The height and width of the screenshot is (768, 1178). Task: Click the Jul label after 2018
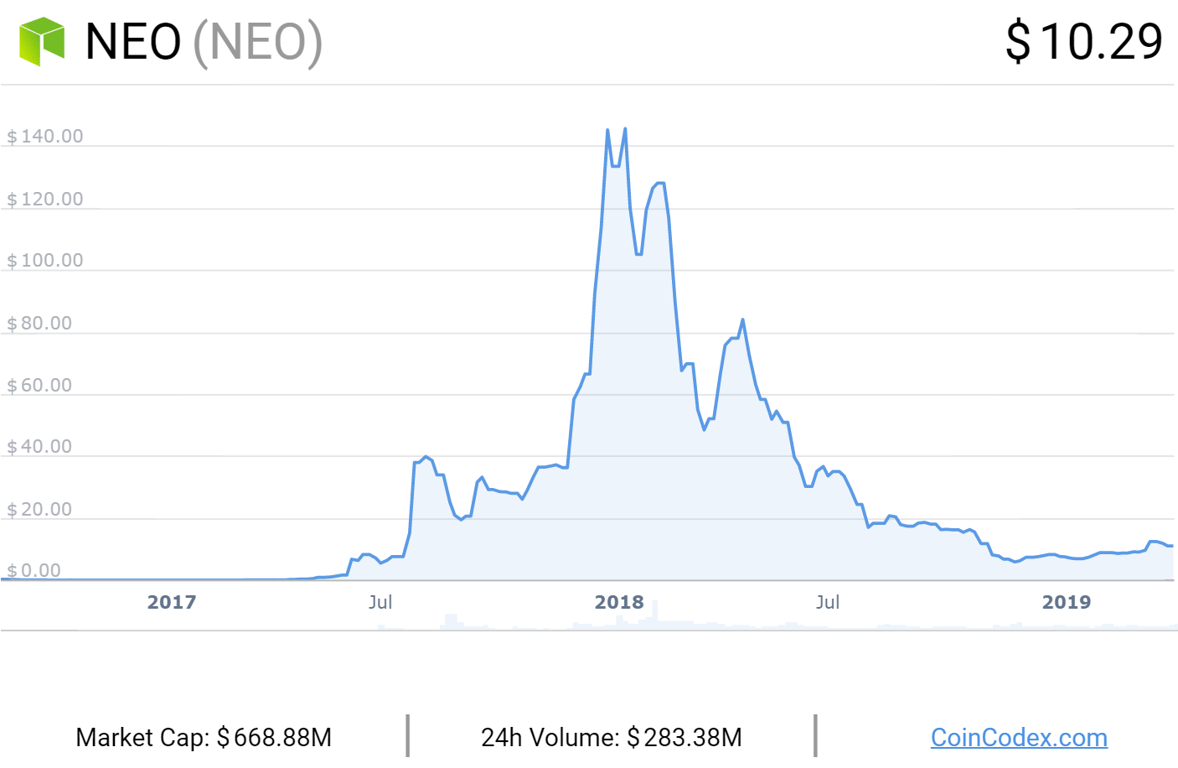click(828, 602)
